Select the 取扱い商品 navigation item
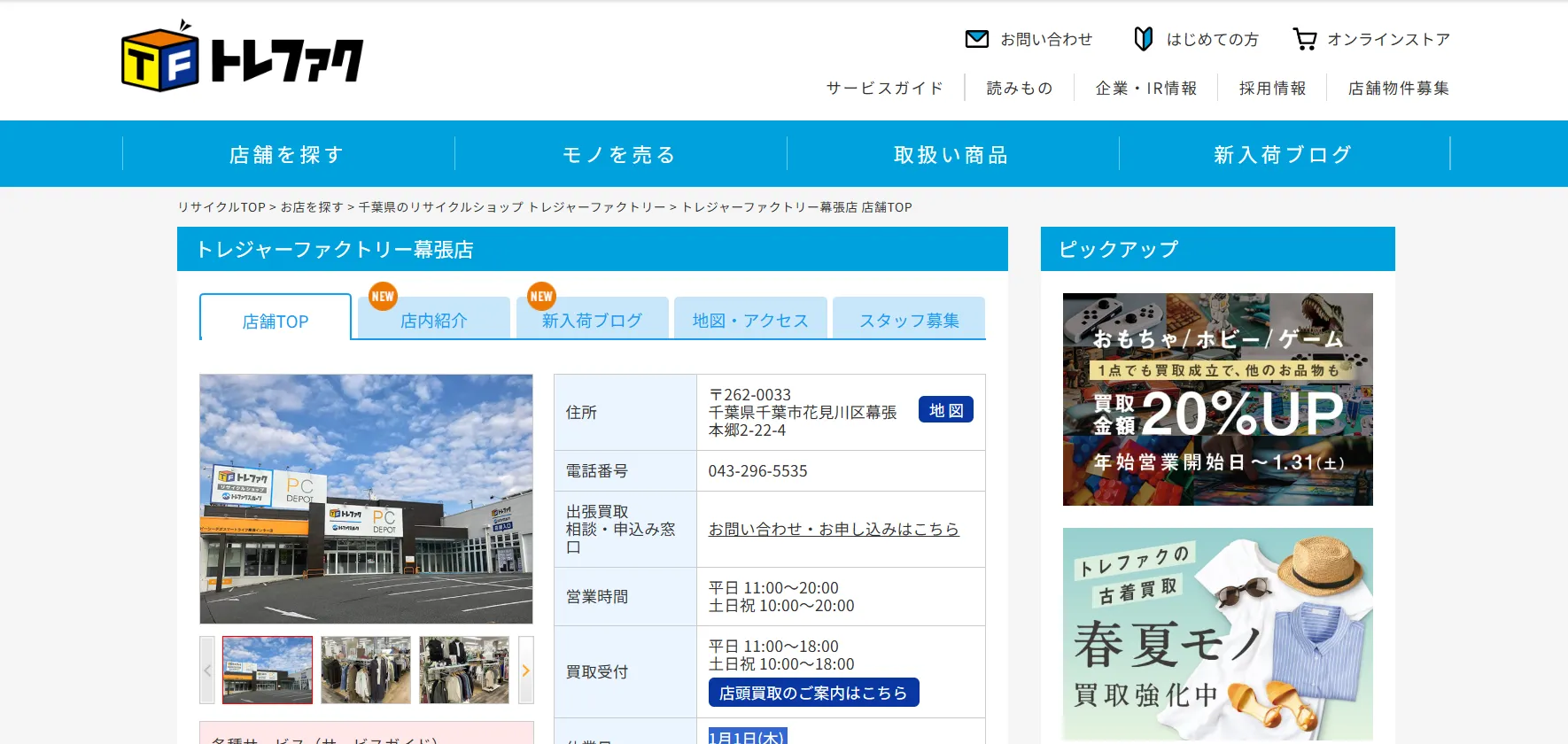Image resolution: width=1568 pixels, height=744 pixels. click(951, 154)
